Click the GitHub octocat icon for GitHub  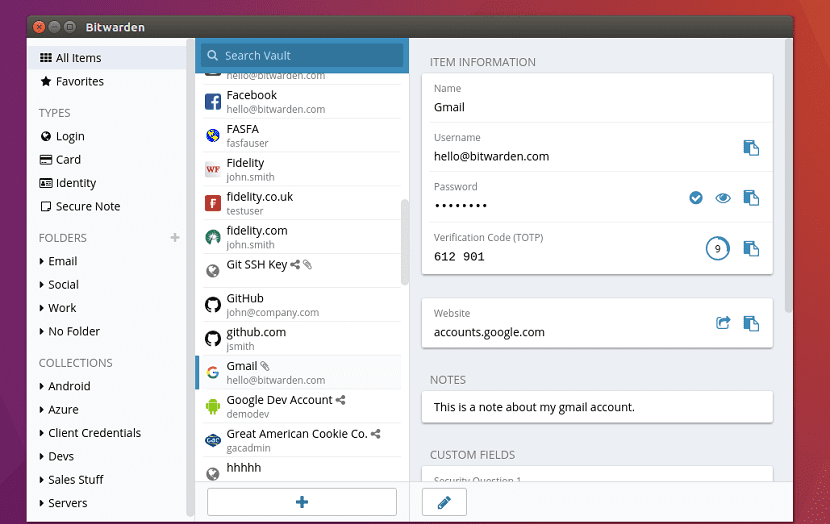tap(213, 305)
